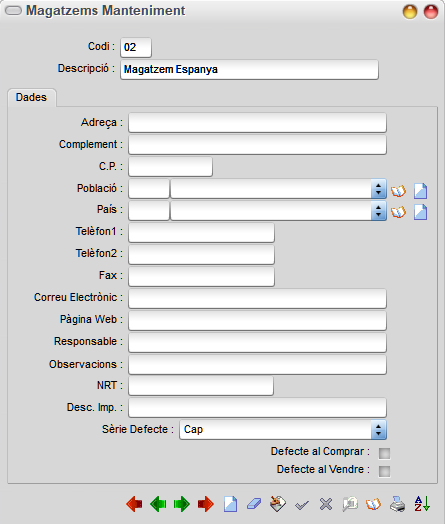This screenshot has width=445, height=524.
Task: Open the search magnifier icon
Action: (350, 504)
